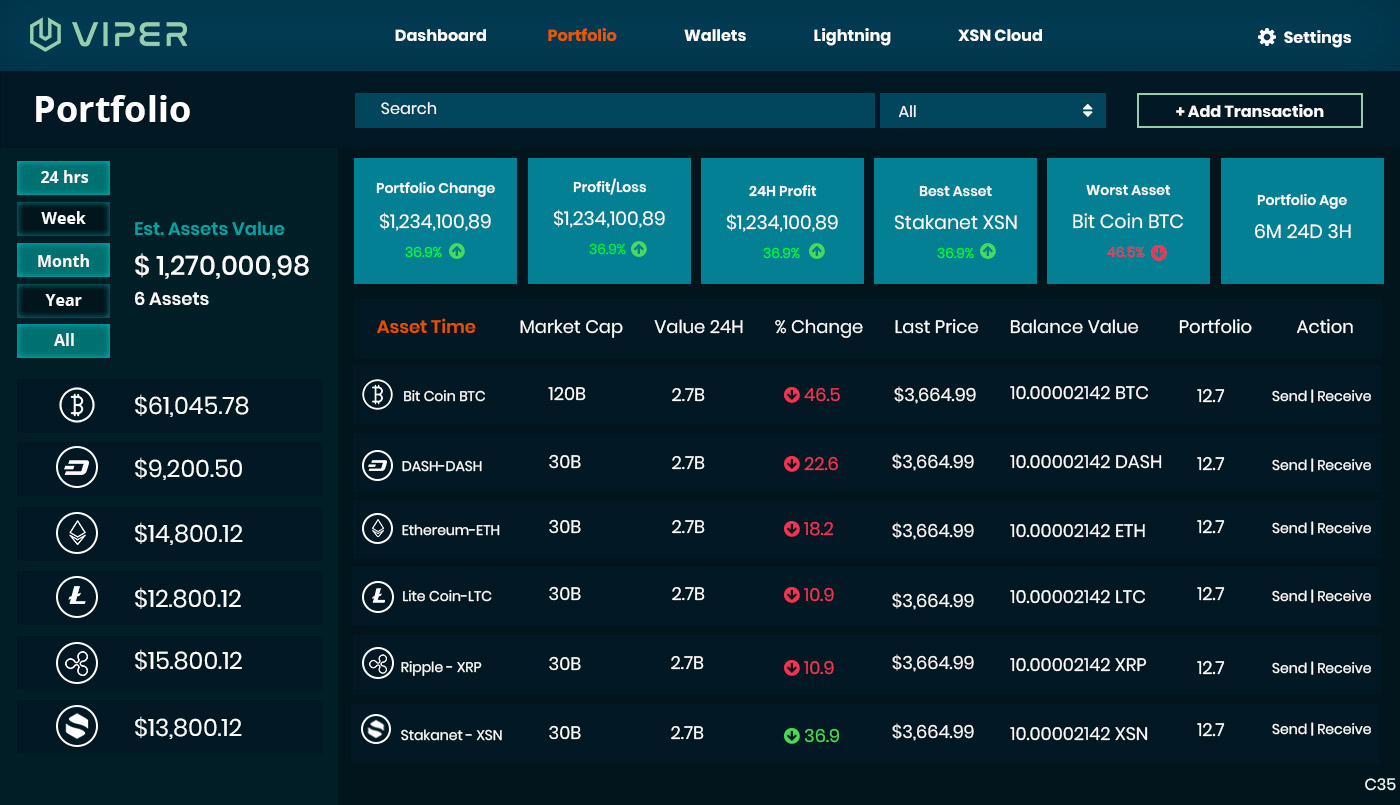
Task: Click balance 10.00002142 LTC
Action: tap(1078, 597)
